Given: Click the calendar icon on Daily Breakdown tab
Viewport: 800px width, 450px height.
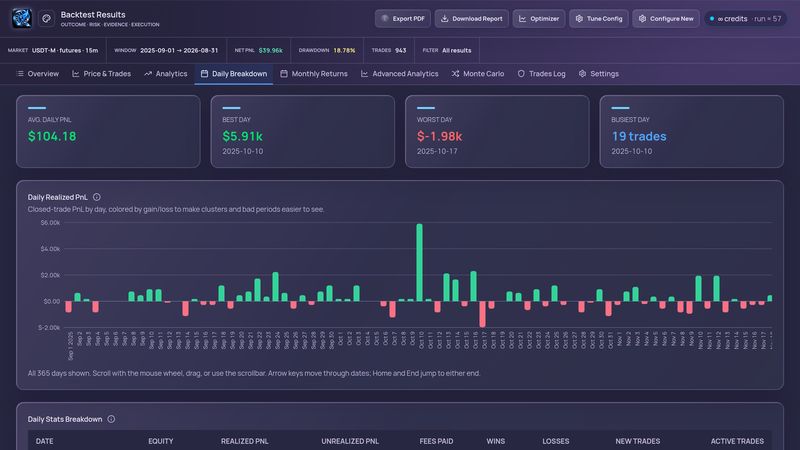Looking at the screenshot, I should (x=204, y=73).
